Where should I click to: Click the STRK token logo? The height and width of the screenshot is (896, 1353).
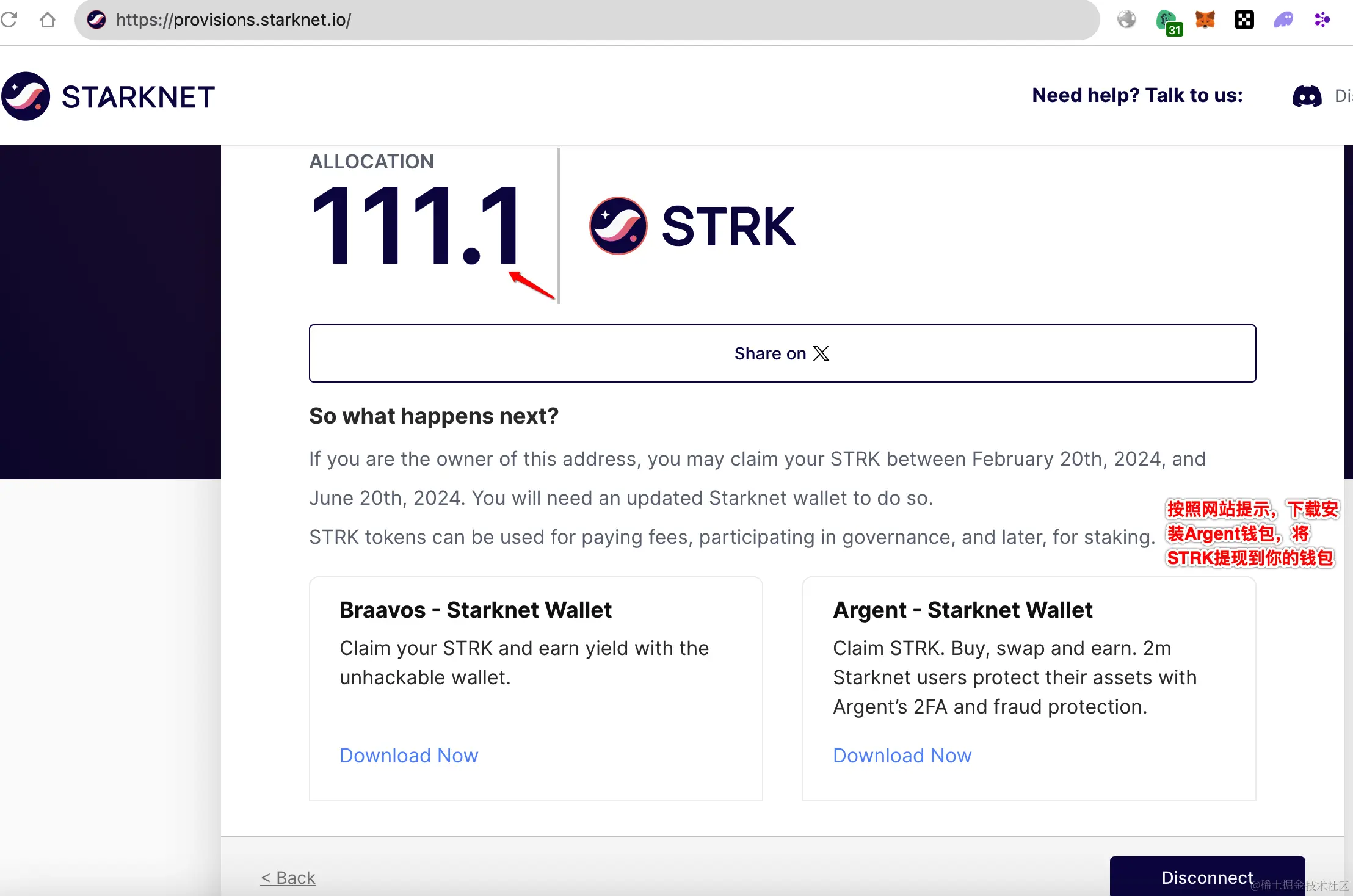[618, 226]
